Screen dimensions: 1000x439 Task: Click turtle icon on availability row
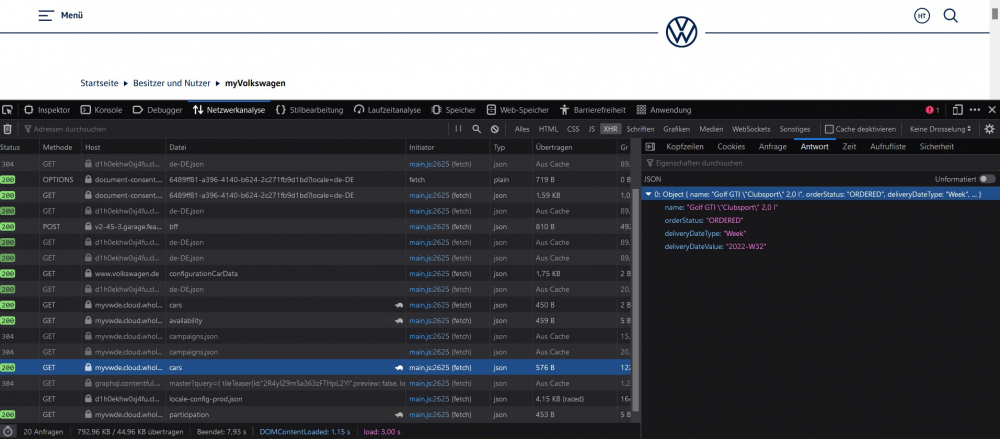[x=399, y=320]
